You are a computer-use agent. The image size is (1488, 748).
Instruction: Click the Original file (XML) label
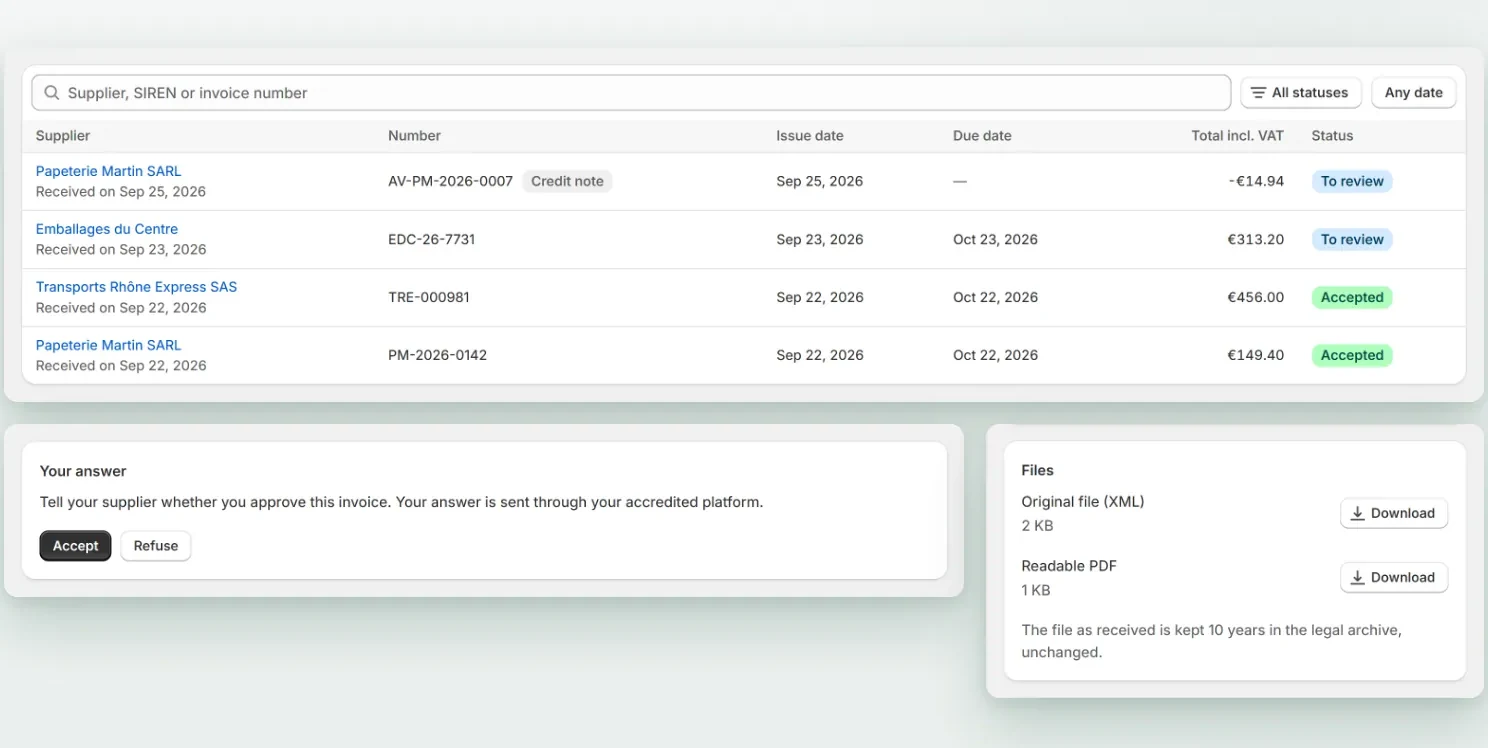coord(1083,502)
